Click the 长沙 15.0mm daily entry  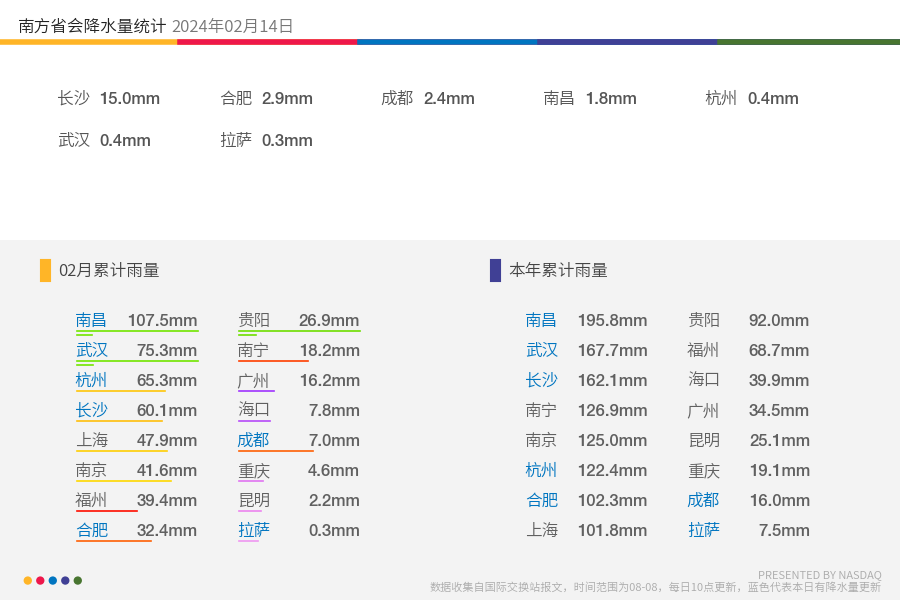tap(108, 98)
